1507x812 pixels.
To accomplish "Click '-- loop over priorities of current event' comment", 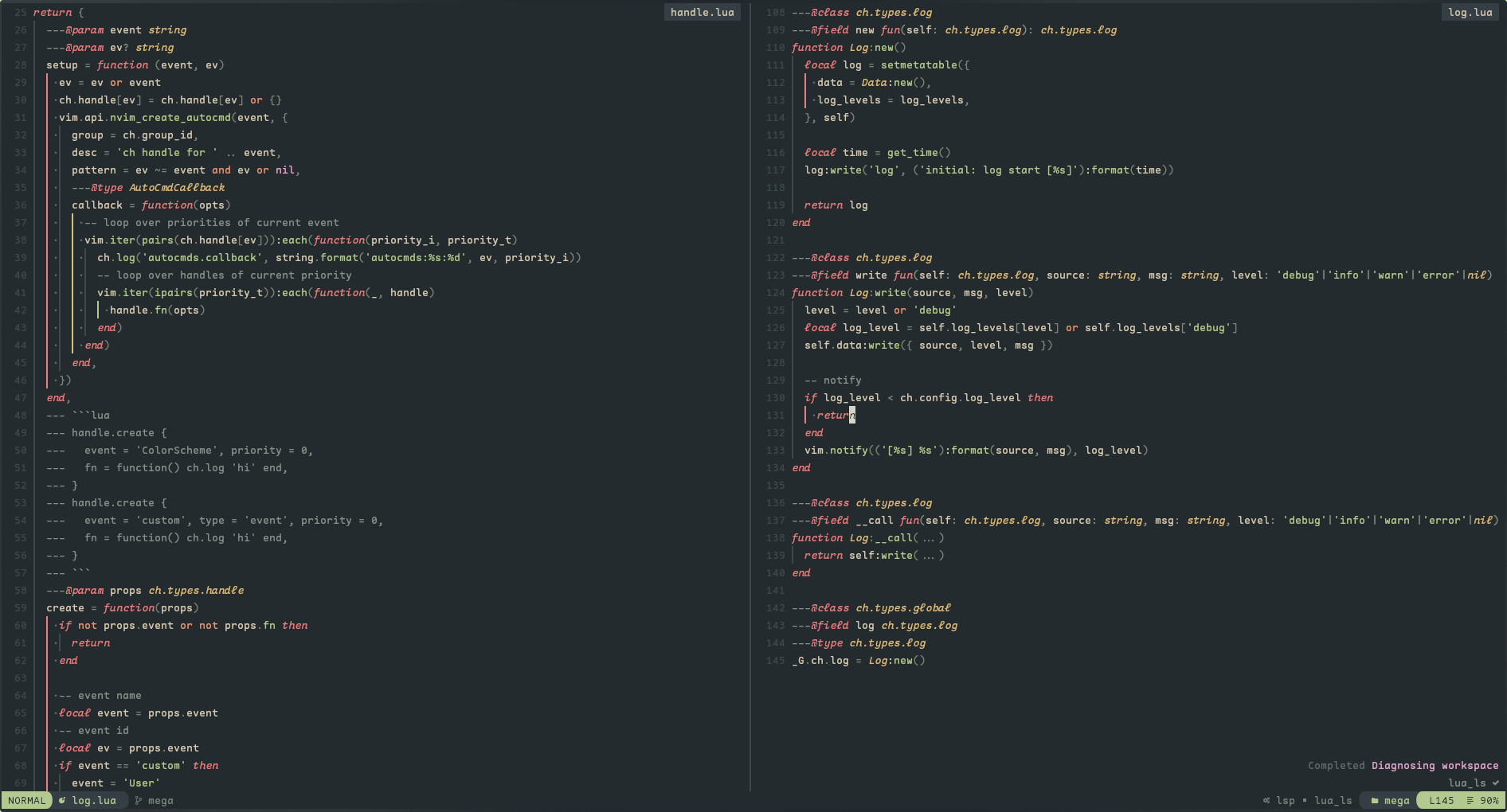I will click(x=212, y=222).
